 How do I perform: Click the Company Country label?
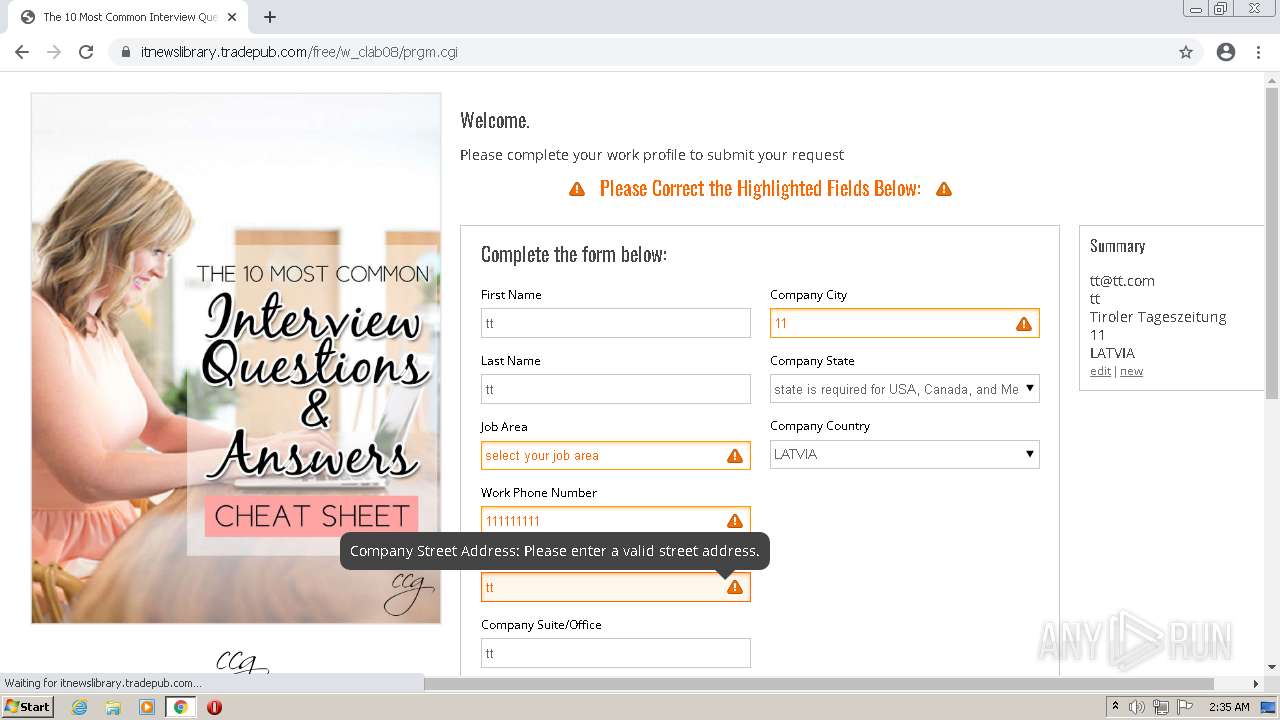point(820,426)
